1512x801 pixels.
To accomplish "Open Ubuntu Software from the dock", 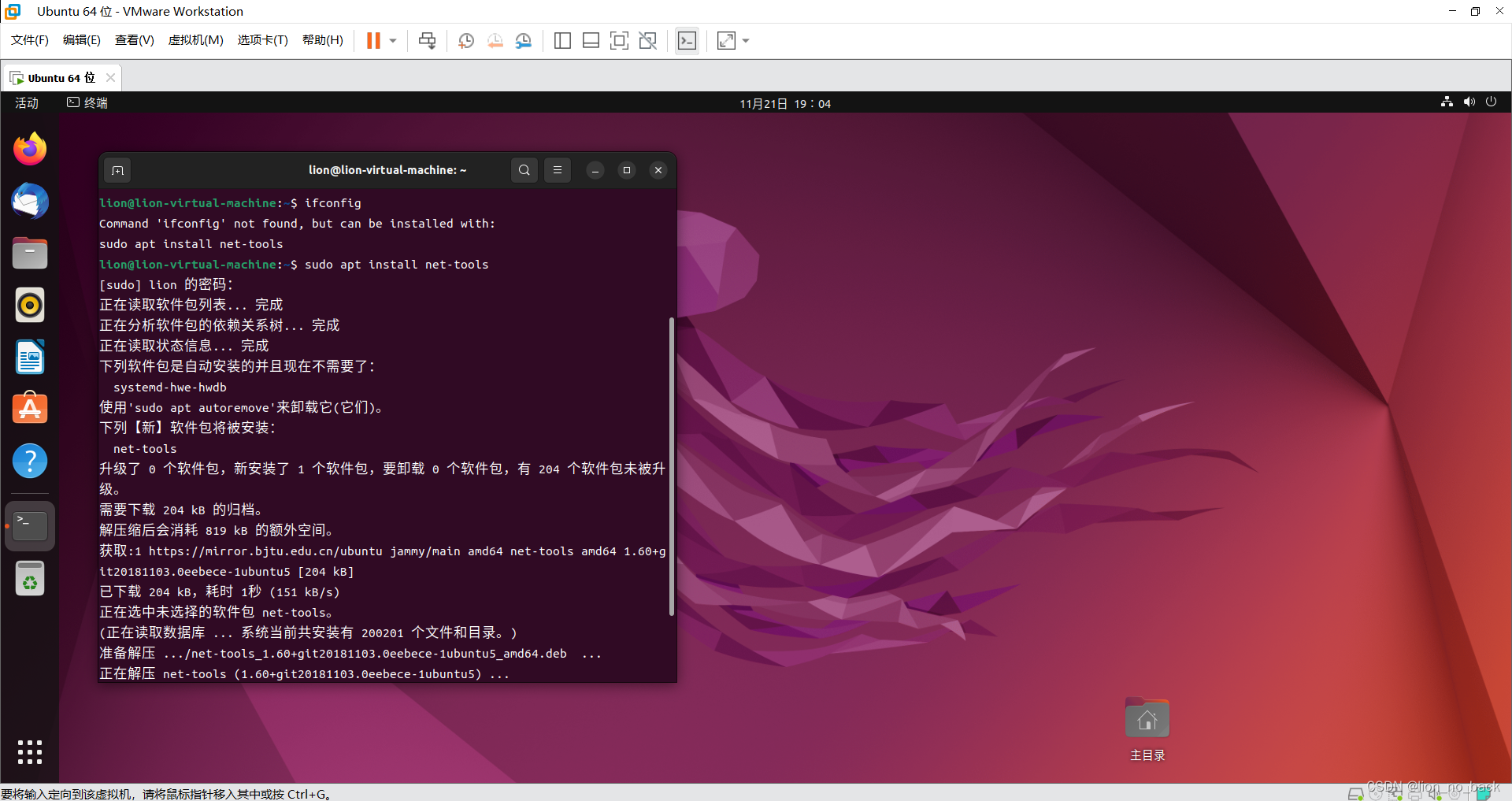I will [29, 408].
